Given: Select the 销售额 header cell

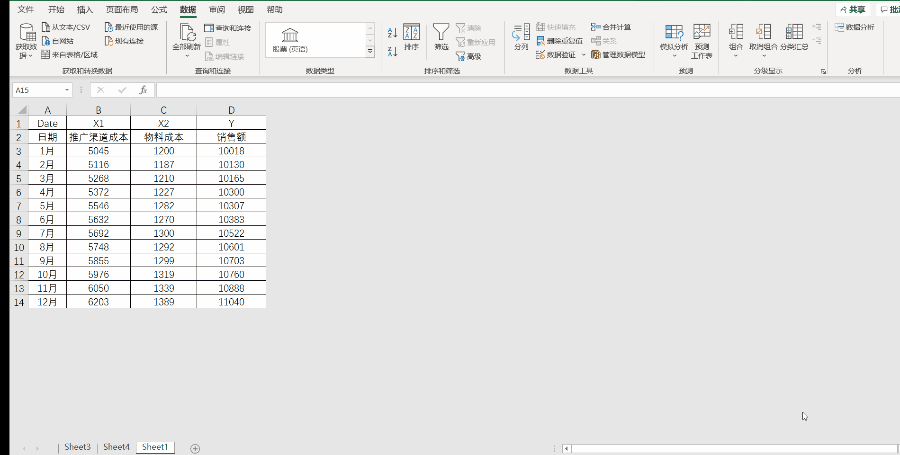Looking at the screenshot, I should pyautogui.click(x=231, y=137).
